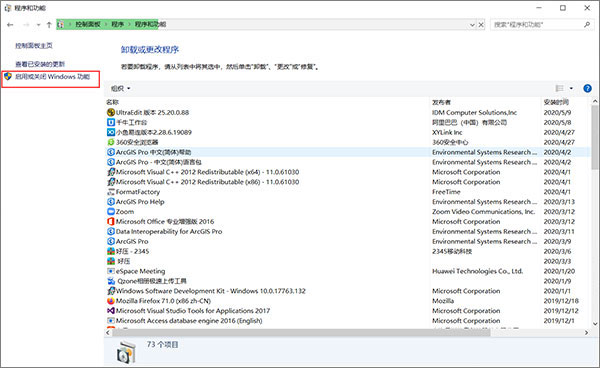
Task: Click the up one level arrow
Action: click(x=49, y=25)
